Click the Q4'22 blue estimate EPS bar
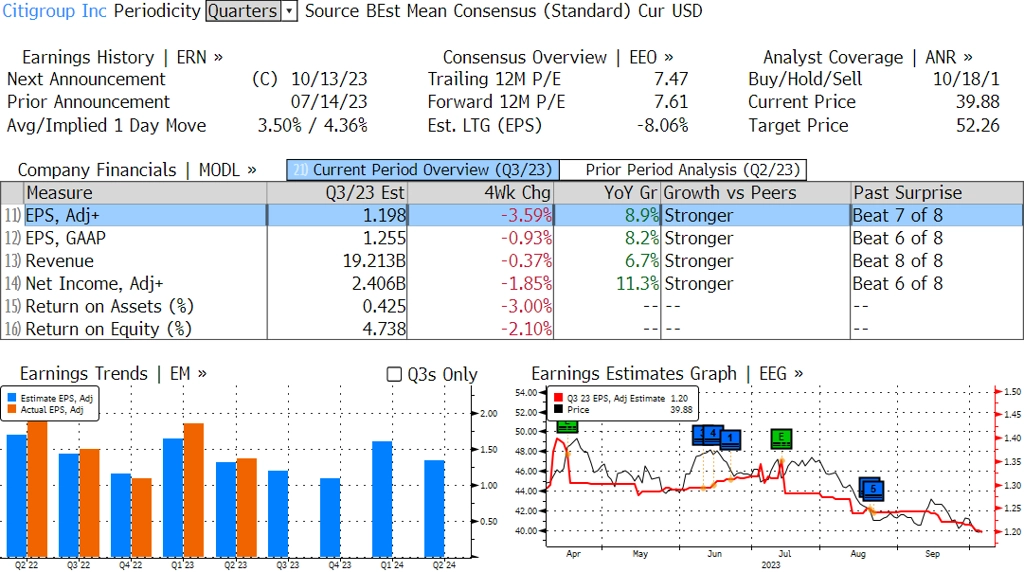This screenshot has height=572, width=1024. [x=121, y=516]
